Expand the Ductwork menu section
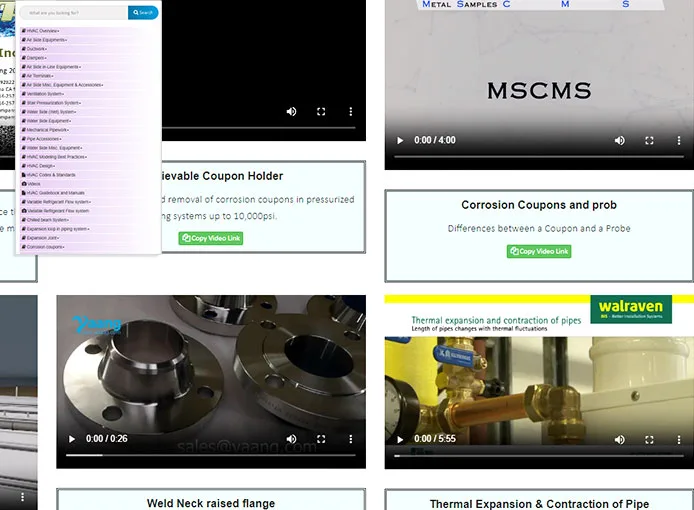 [x=37, y=49]
